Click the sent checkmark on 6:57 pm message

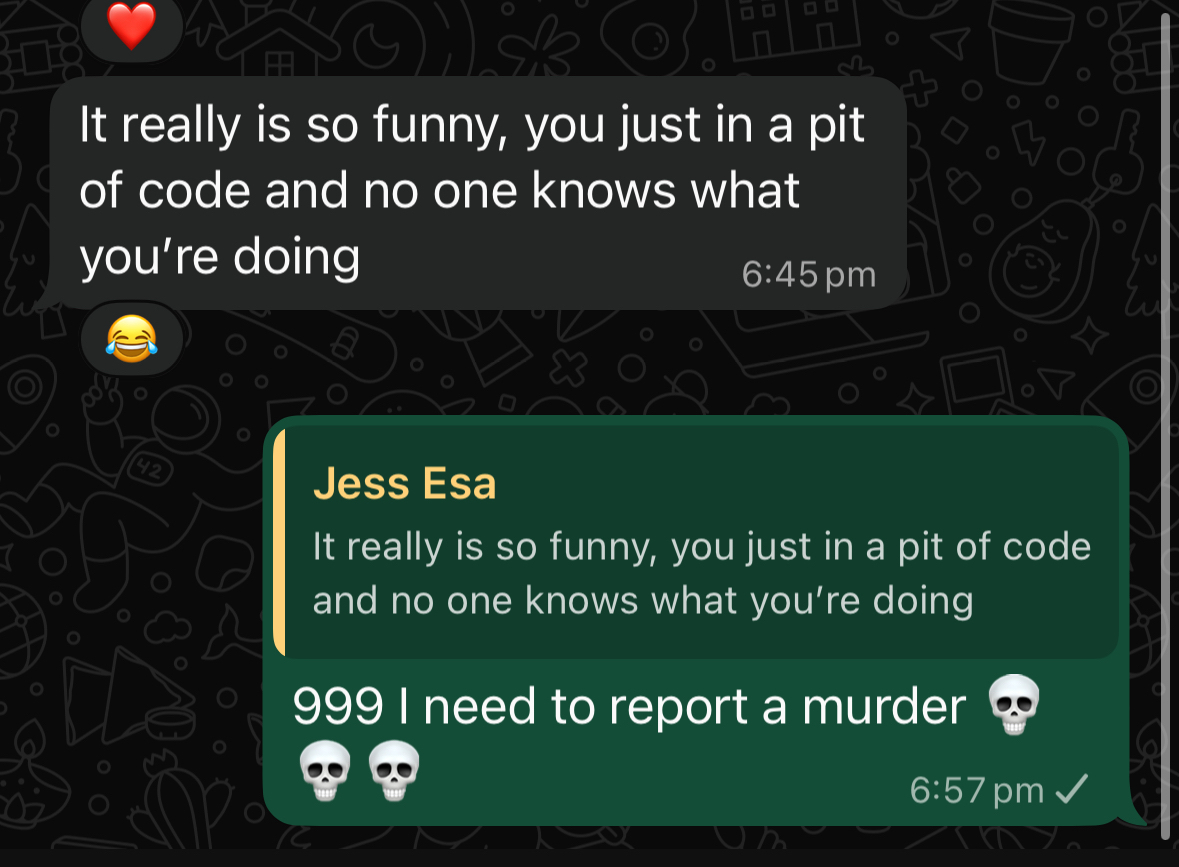pos(1071,789)
